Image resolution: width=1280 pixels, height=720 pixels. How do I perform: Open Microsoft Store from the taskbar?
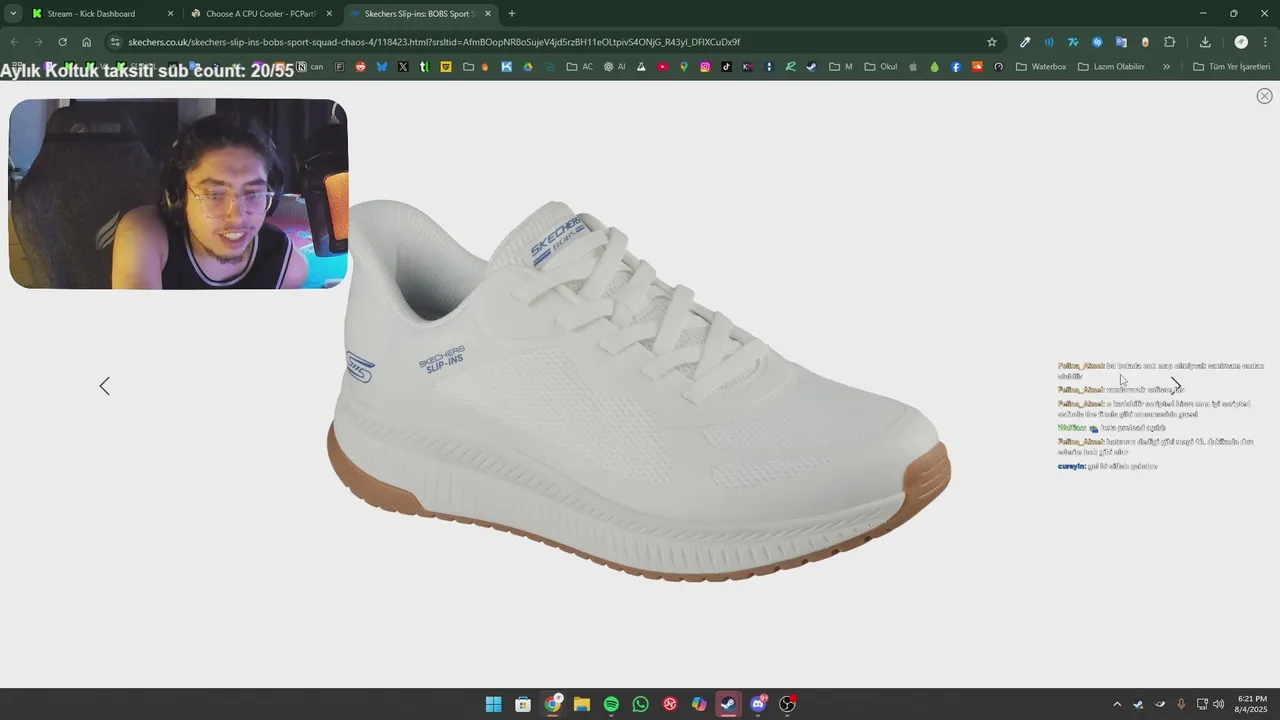[x=523, y=704]
